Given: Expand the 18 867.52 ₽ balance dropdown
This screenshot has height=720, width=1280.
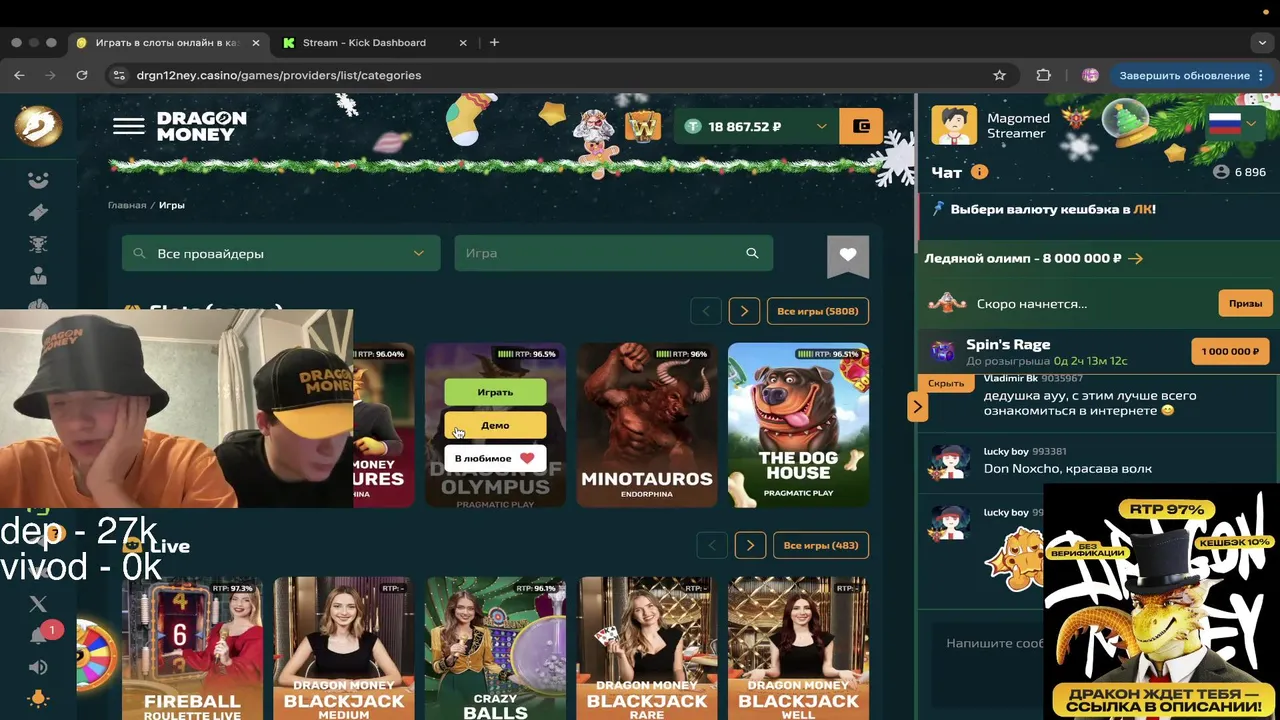Looking at the screenshot, I should click(x=821, y=126).
